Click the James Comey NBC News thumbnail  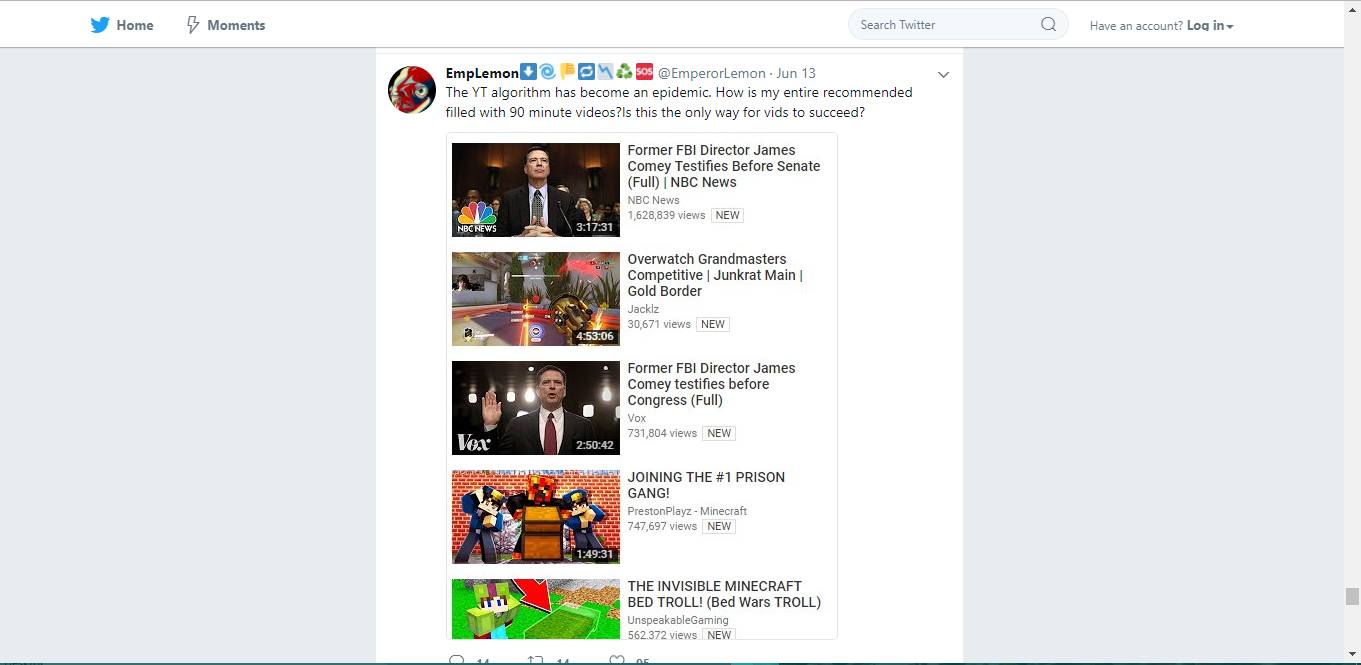pos(536,190)
